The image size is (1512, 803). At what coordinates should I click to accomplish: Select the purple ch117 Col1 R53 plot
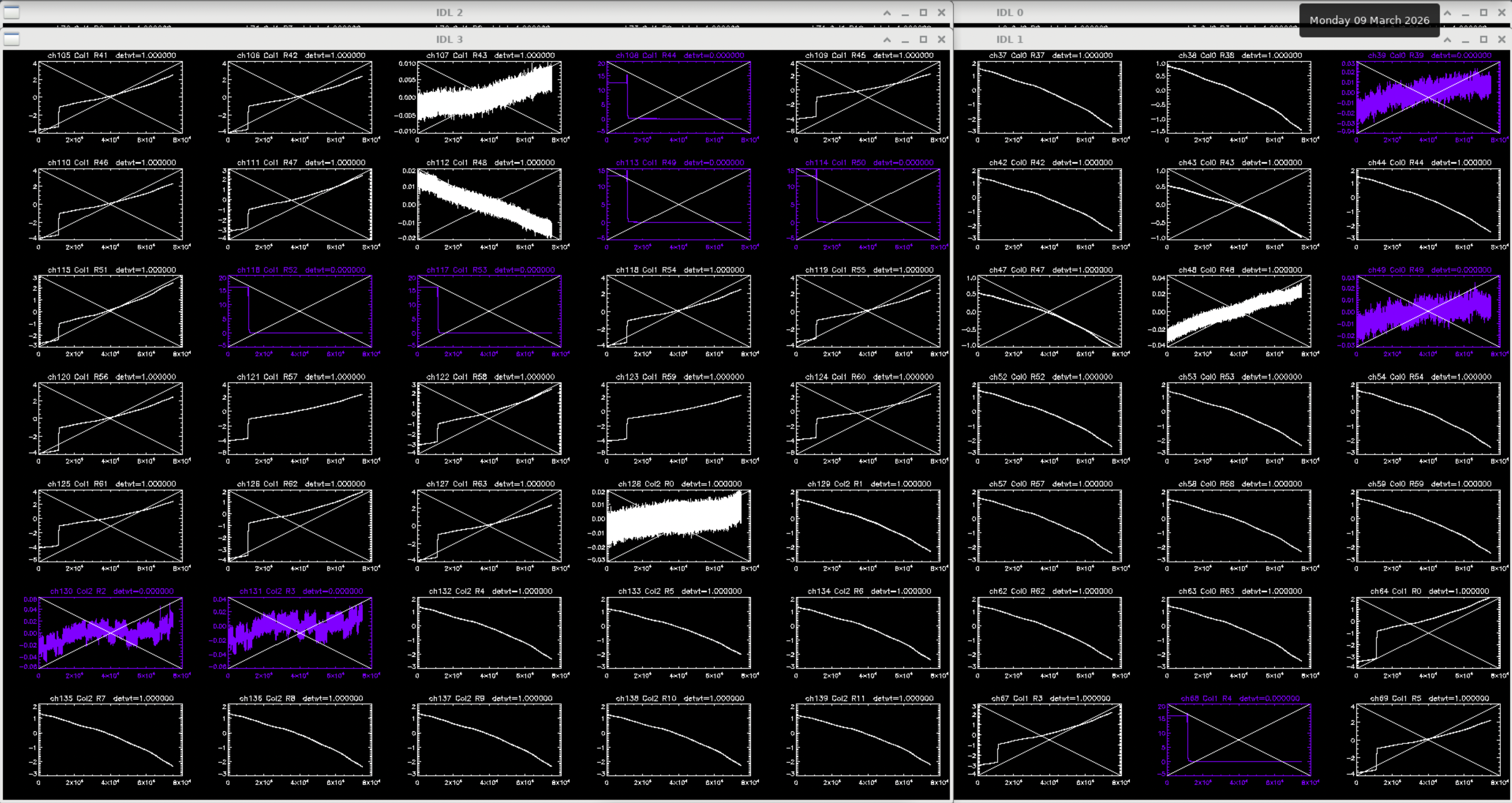(489, 311)
